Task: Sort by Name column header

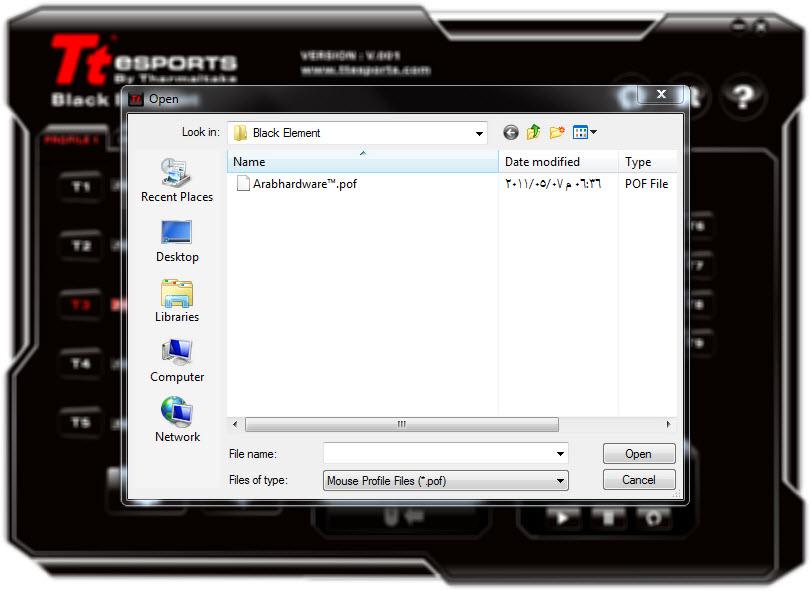Action: click(363, 162)
